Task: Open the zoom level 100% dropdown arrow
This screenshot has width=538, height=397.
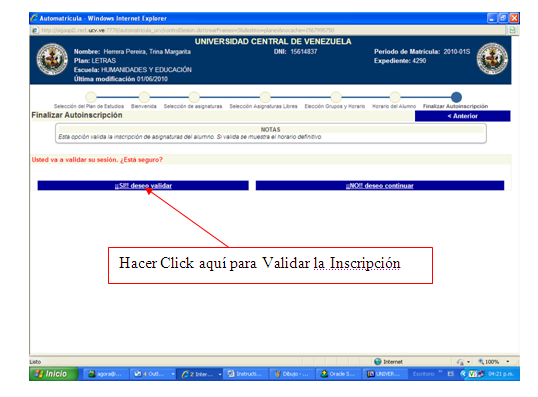Action: pos(507,362)
